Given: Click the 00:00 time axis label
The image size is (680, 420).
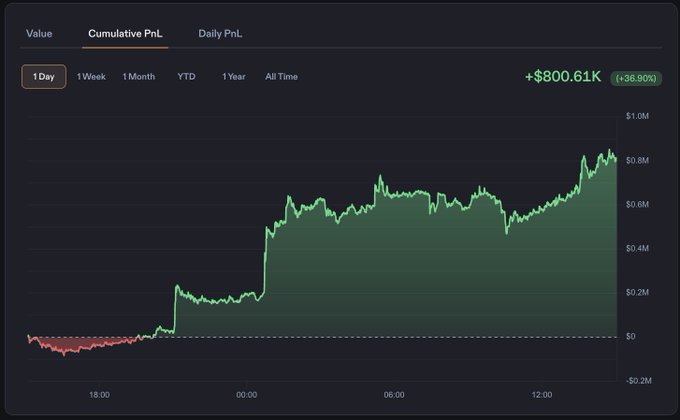Looking at the screenshot, I should [246, 395].
